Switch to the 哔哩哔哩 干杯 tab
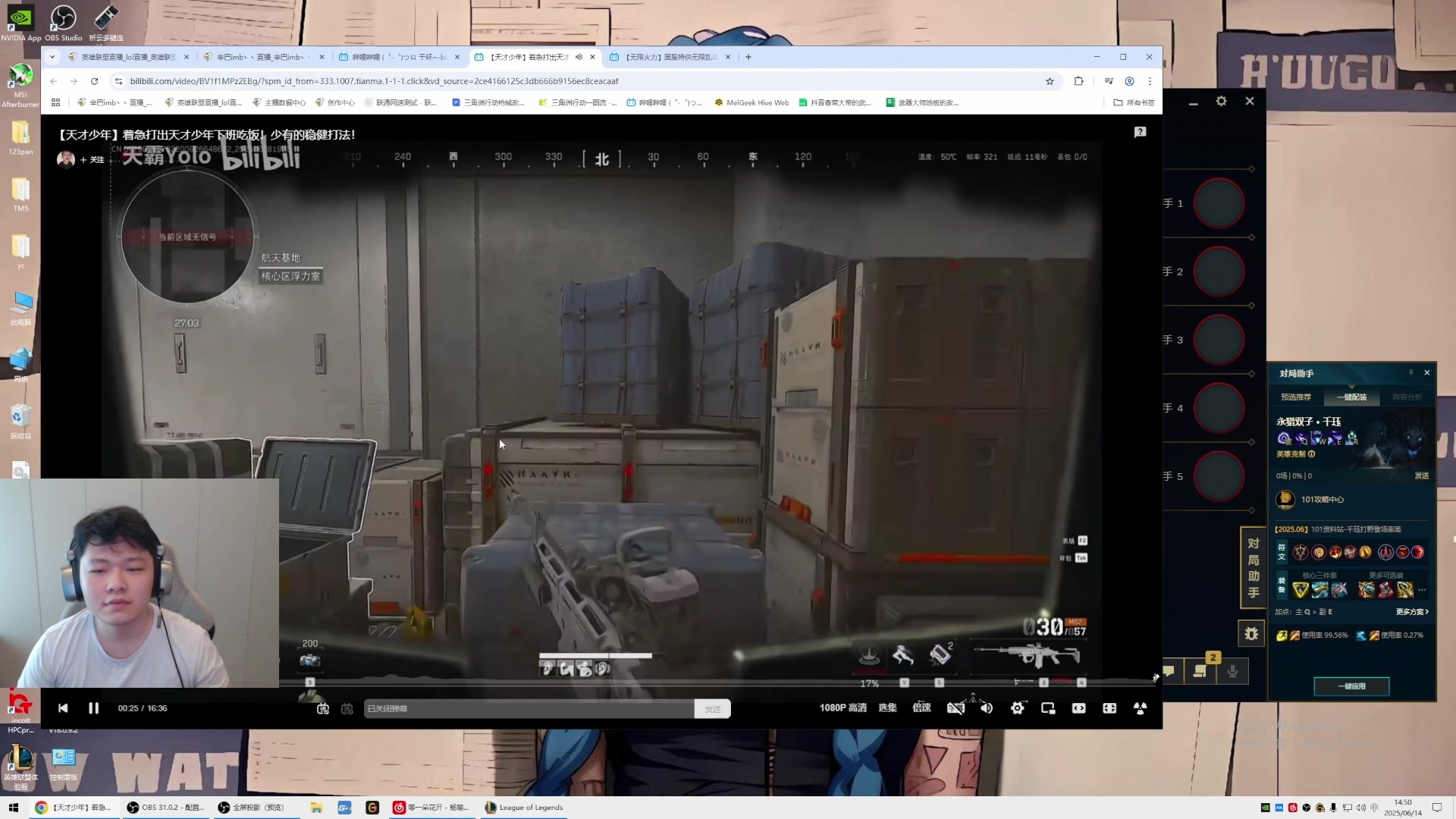Screen dimensions: 1456x819 point(397,57)
